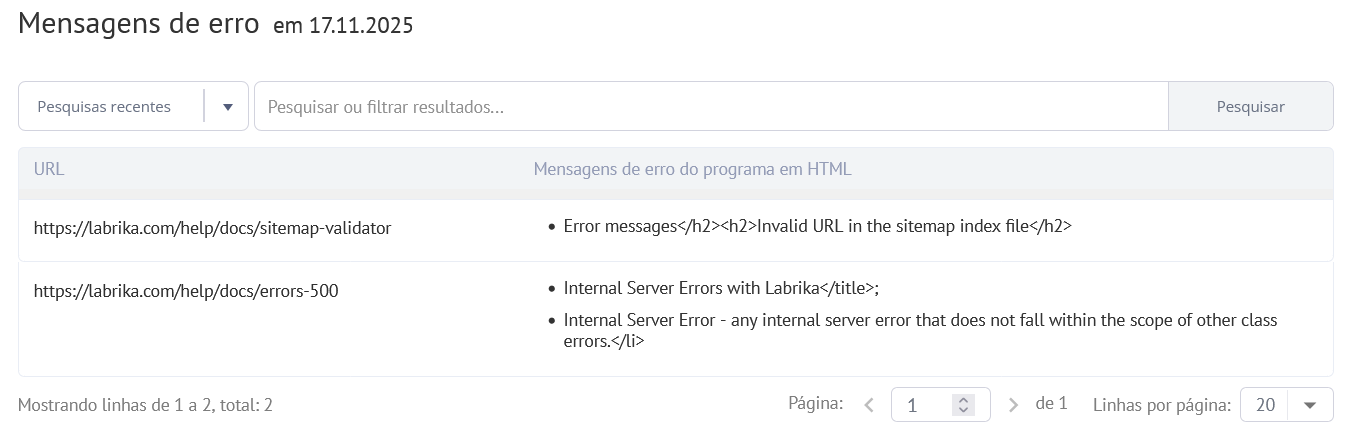Select the Invalid URL sitemap error message
1345x440 pixels.
pos(817,227)
